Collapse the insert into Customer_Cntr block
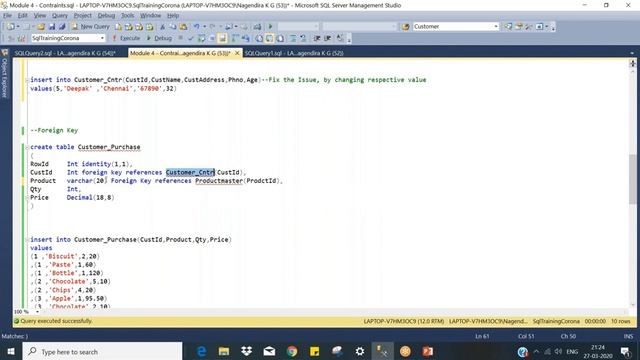This screenshot has height=360, width=640. click(27, 80)
